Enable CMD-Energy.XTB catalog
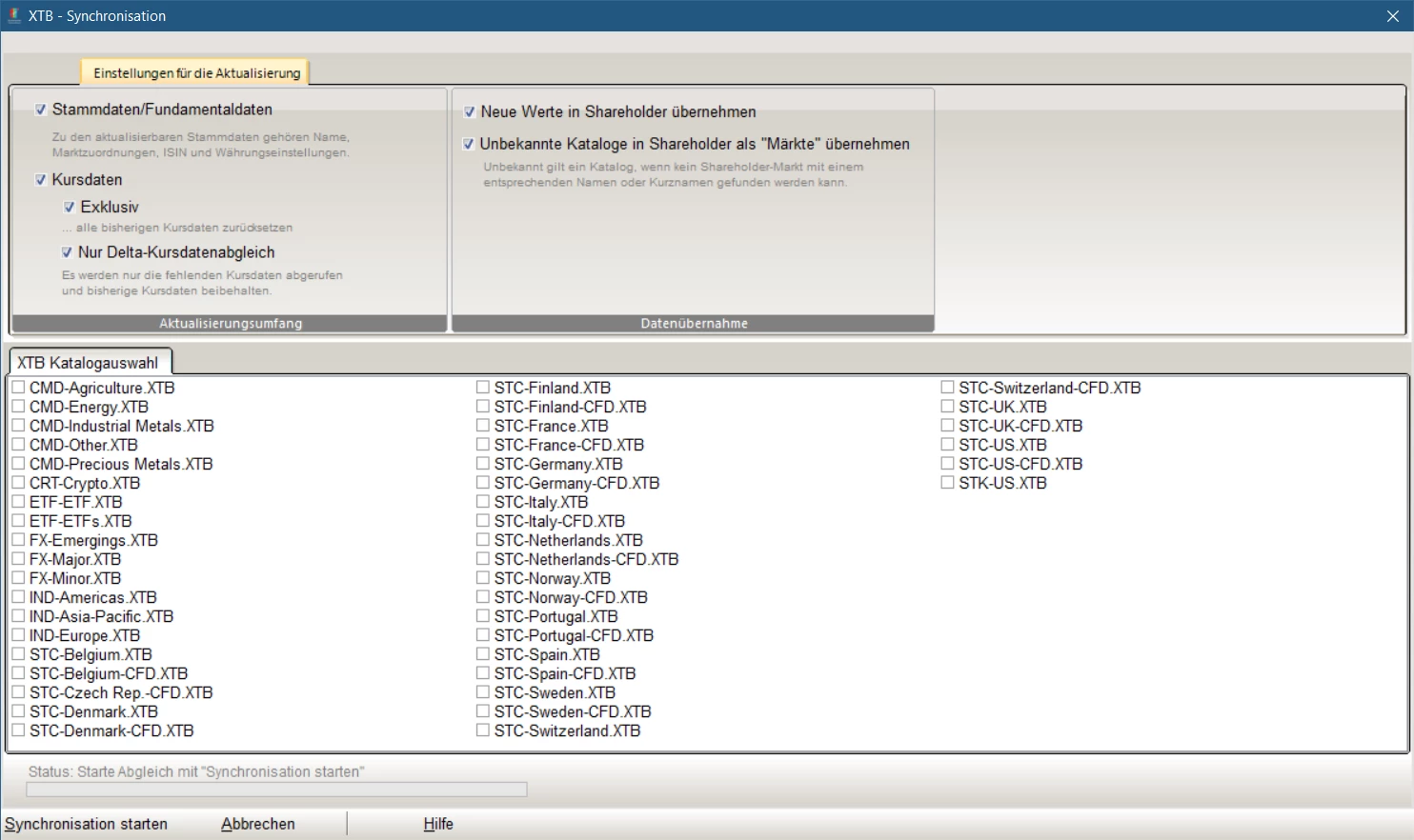1414x840 pixels. click(18, 407)
